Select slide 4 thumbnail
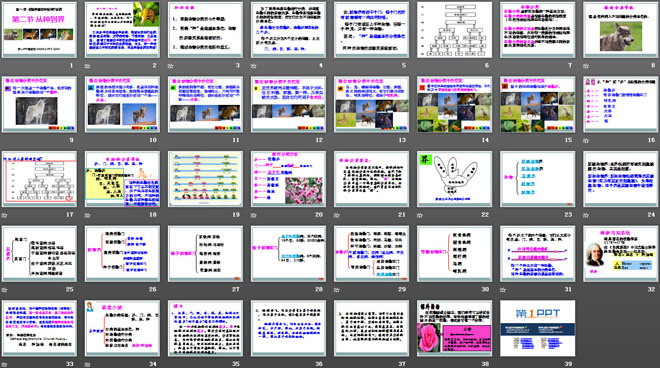Viewport: 660px width, 368px height. [x=289, y=30]
